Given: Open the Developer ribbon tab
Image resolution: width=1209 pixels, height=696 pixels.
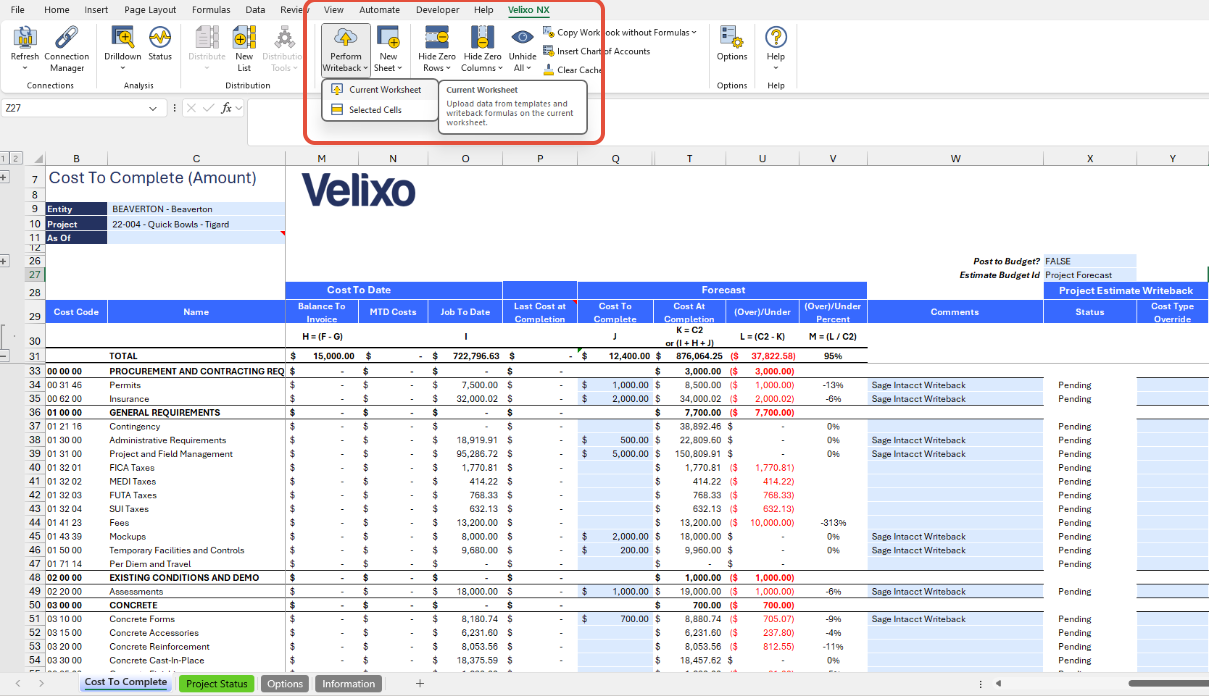Looking at the screenshot, I should click(x=437, y=10).
